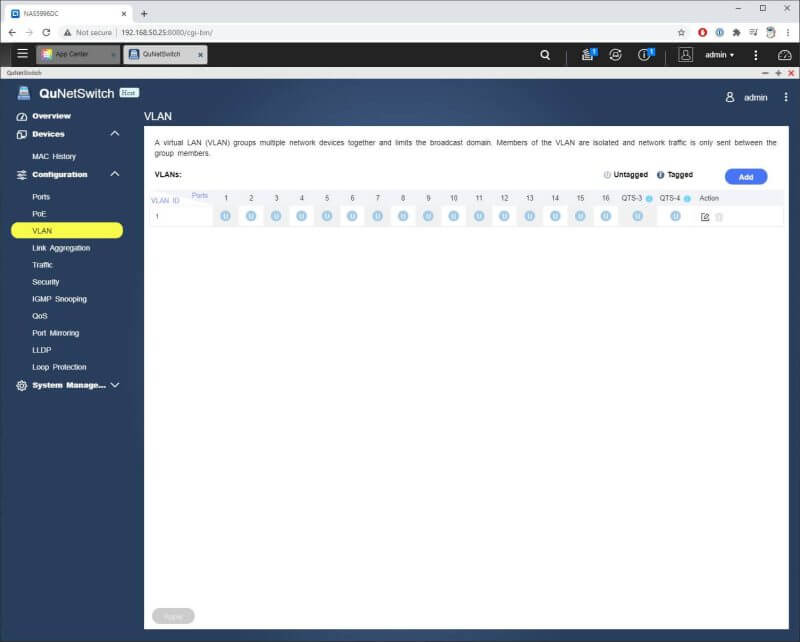Bookmark this page with the star icon
This screenshot has height=642, width=800.
tap(681, 32)
